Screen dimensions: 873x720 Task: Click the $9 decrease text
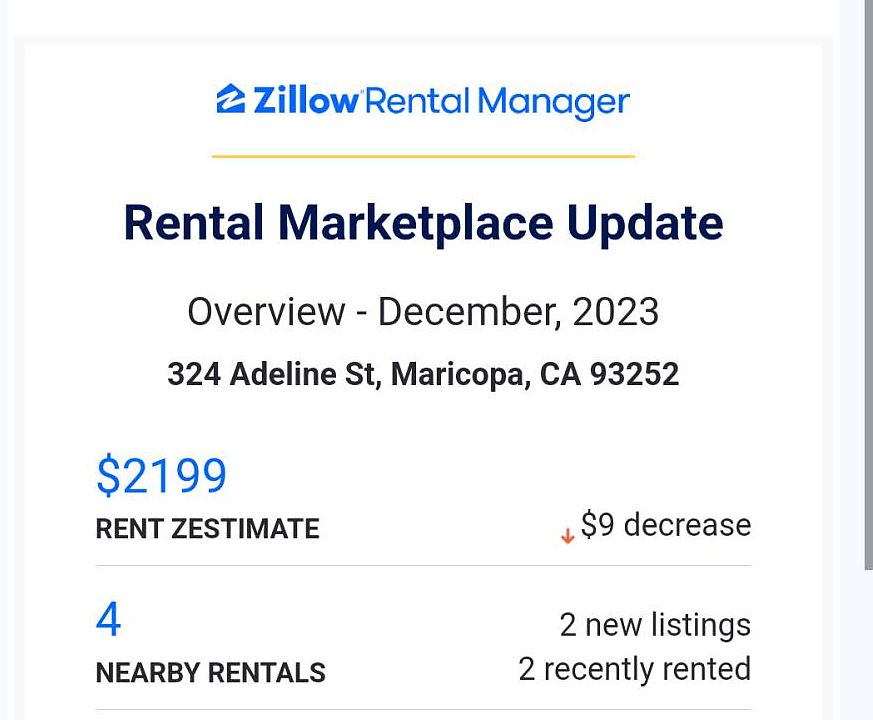(x=665, y=525)
